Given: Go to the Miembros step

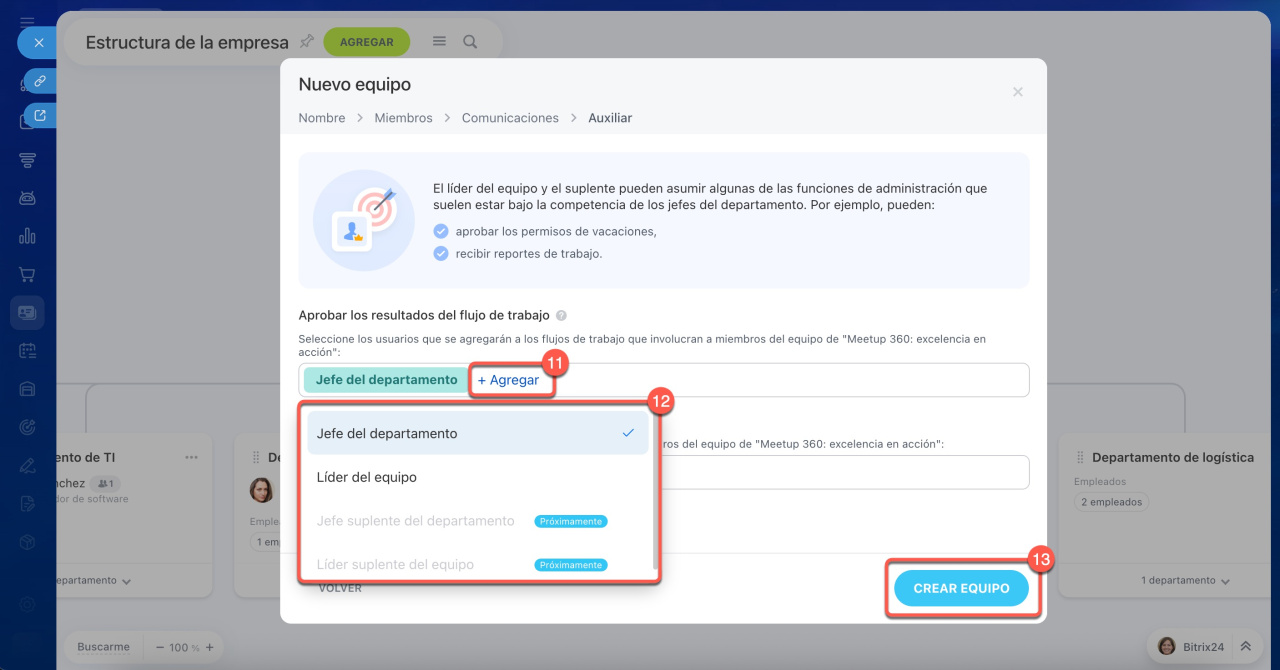Looking at the screenshot, I should point(403,118).
